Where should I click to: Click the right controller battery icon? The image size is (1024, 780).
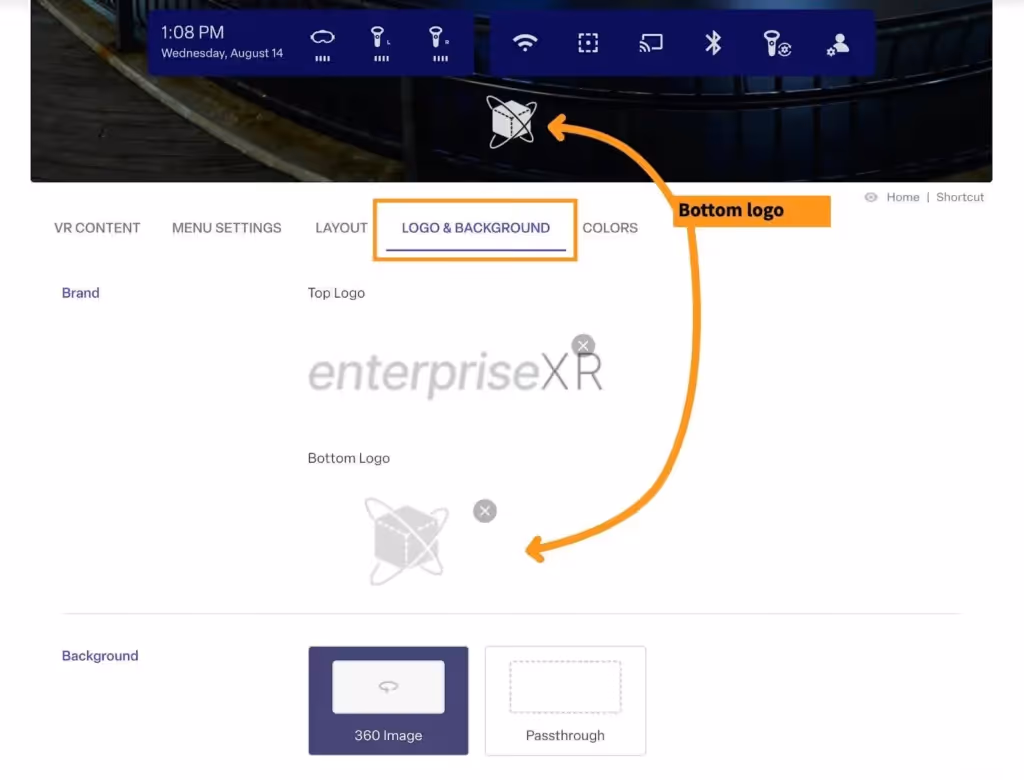(439, 43)
